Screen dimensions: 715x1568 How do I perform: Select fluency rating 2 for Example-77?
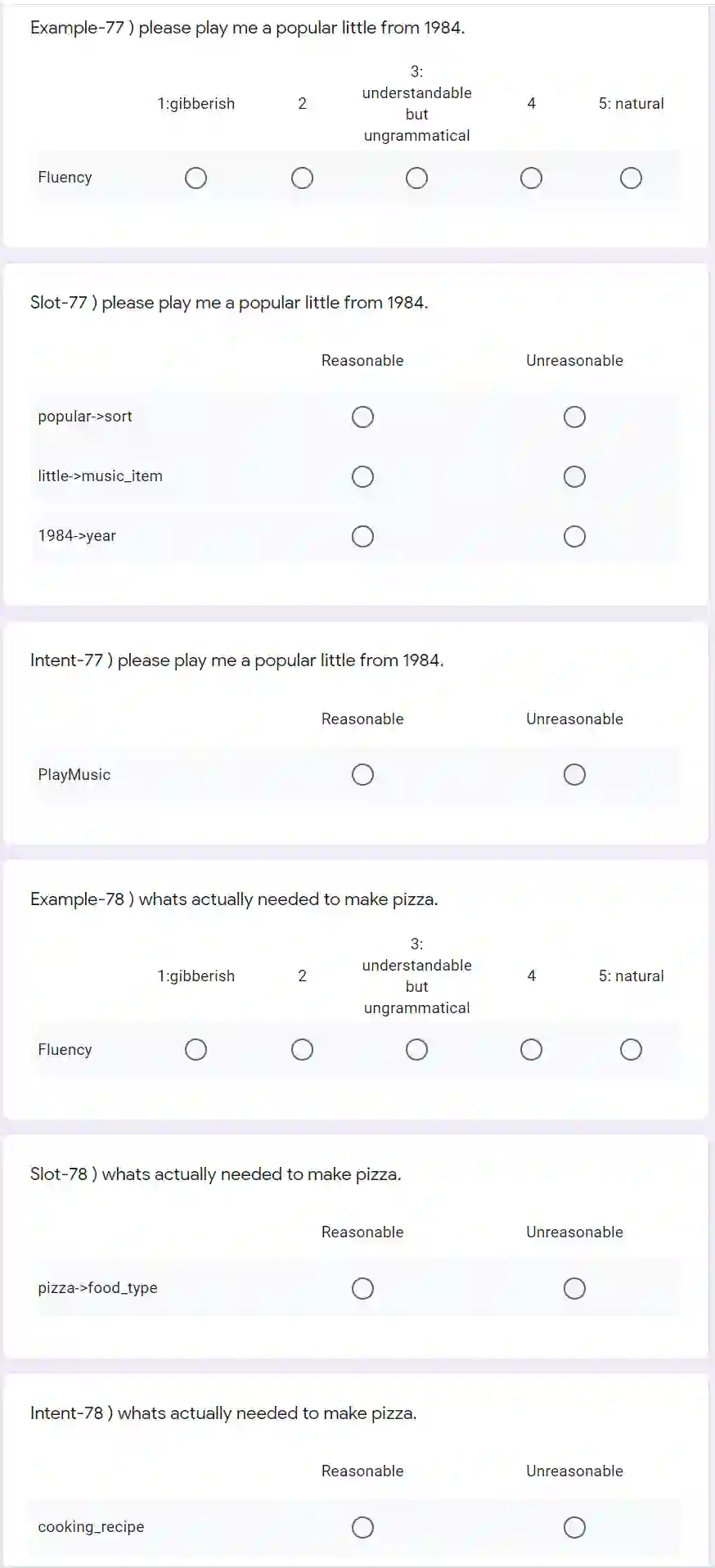[x=302, y=178]
